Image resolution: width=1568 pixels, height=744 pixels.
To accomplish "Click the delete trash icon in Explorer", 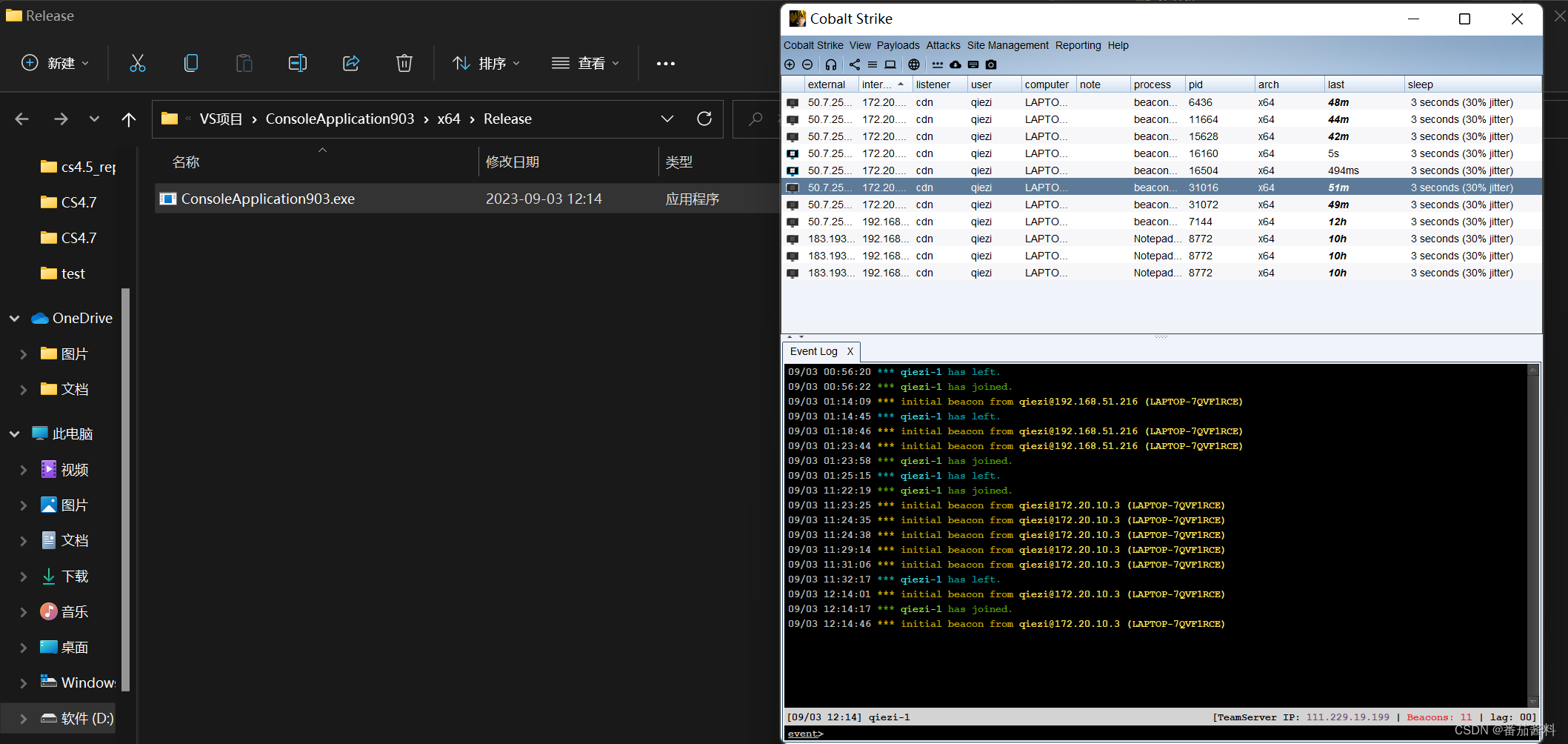I will (404, 63).
